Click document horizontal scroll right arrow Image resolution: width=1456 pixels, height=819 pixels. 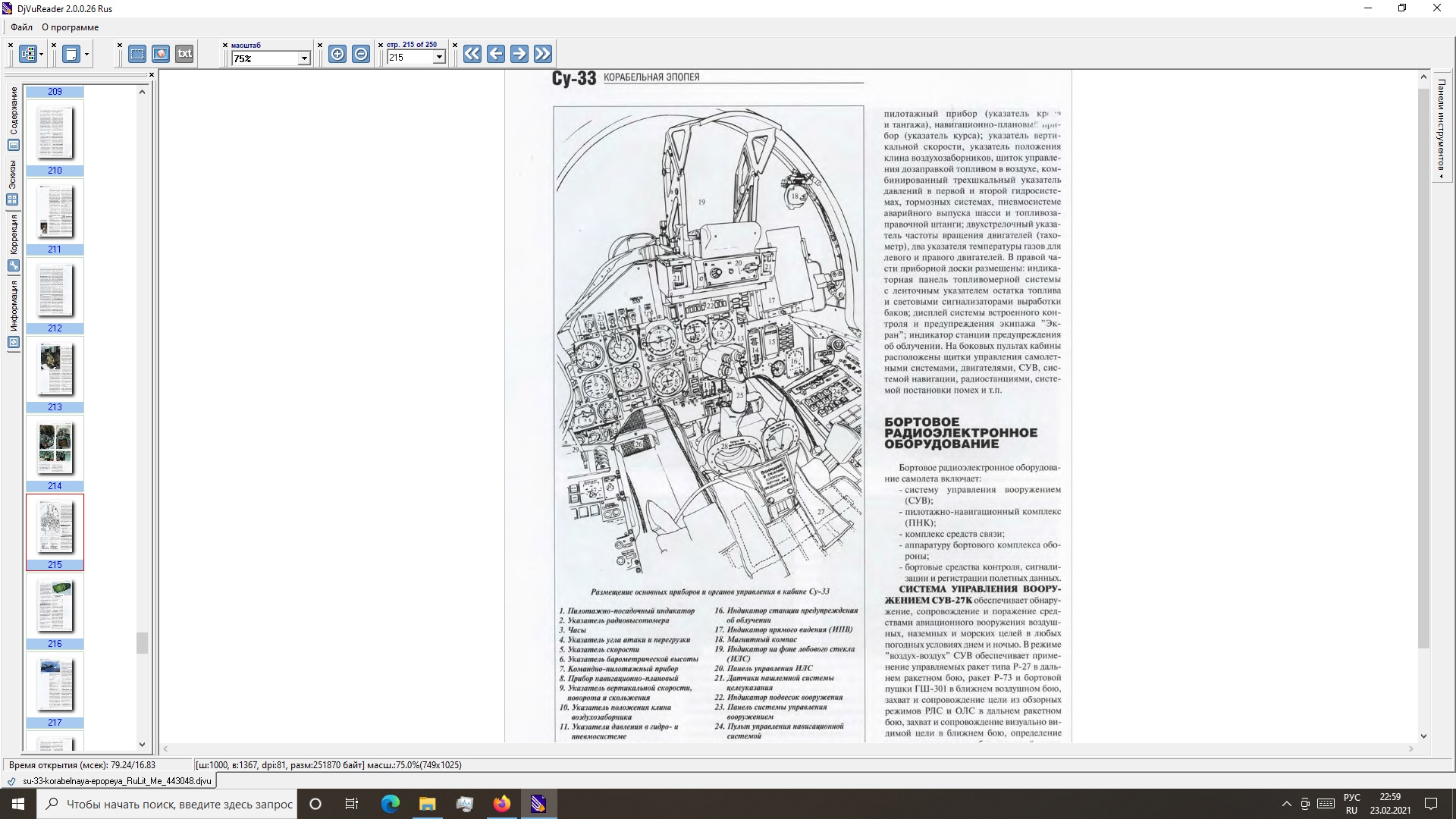coord(1411,748)
